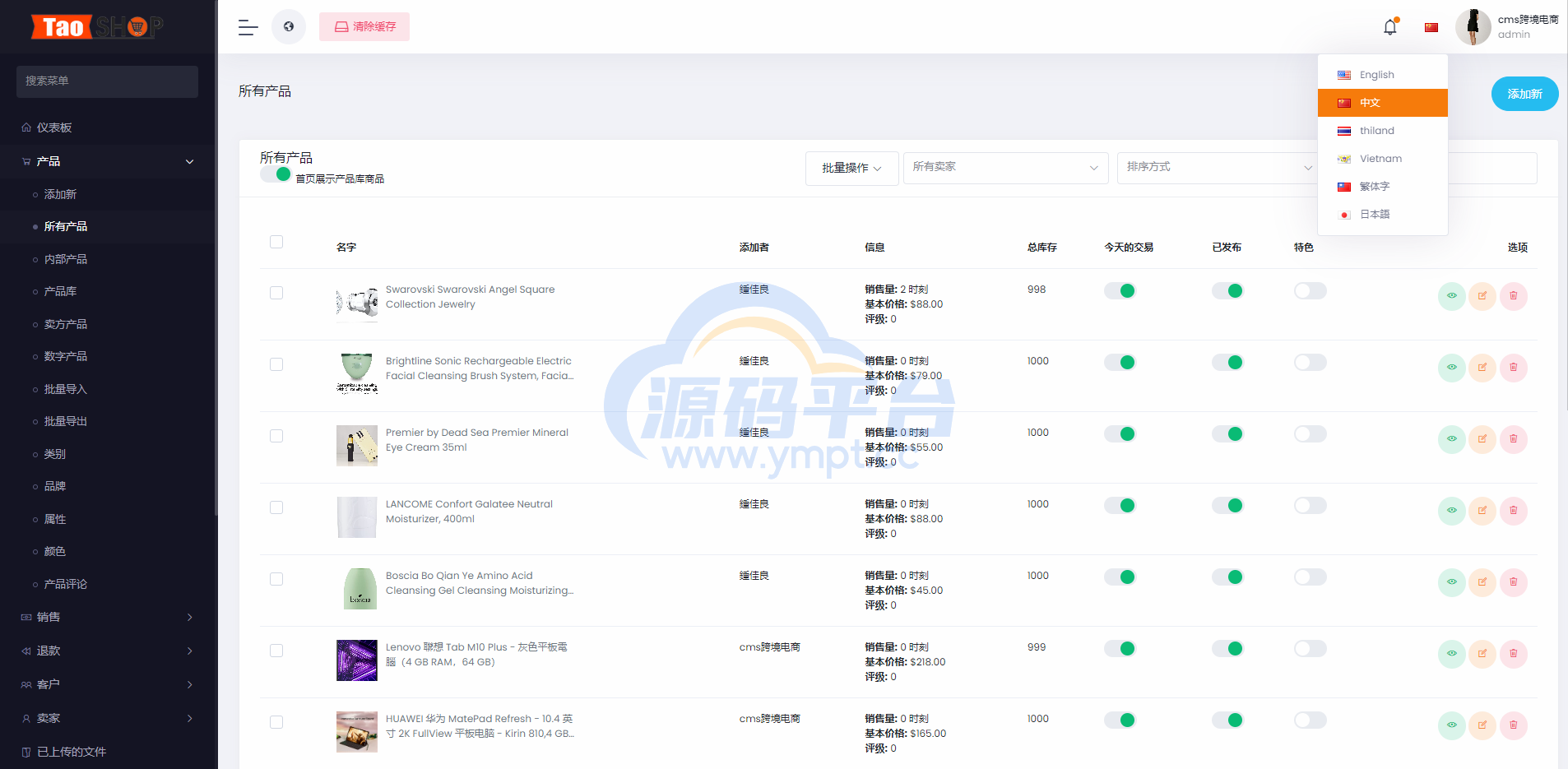Open the notifications bell icon
Image resolution: width=1568 pixels, height=769 pixels.
tap(1390, 26)
